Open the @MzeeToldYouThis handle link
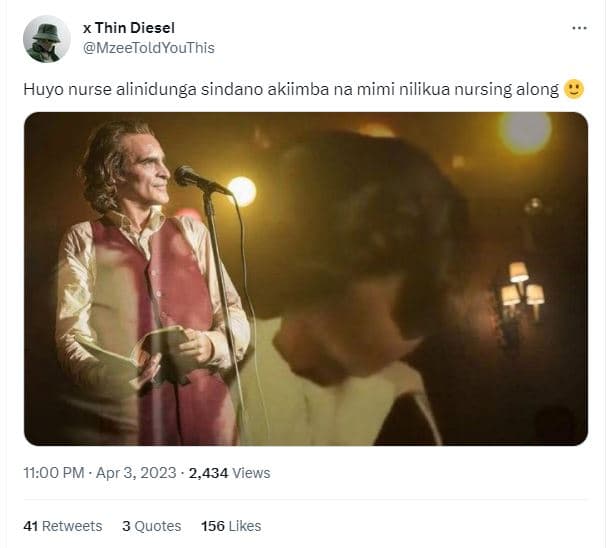The width and height of the screenshot is (614, 548). point(148,48)
